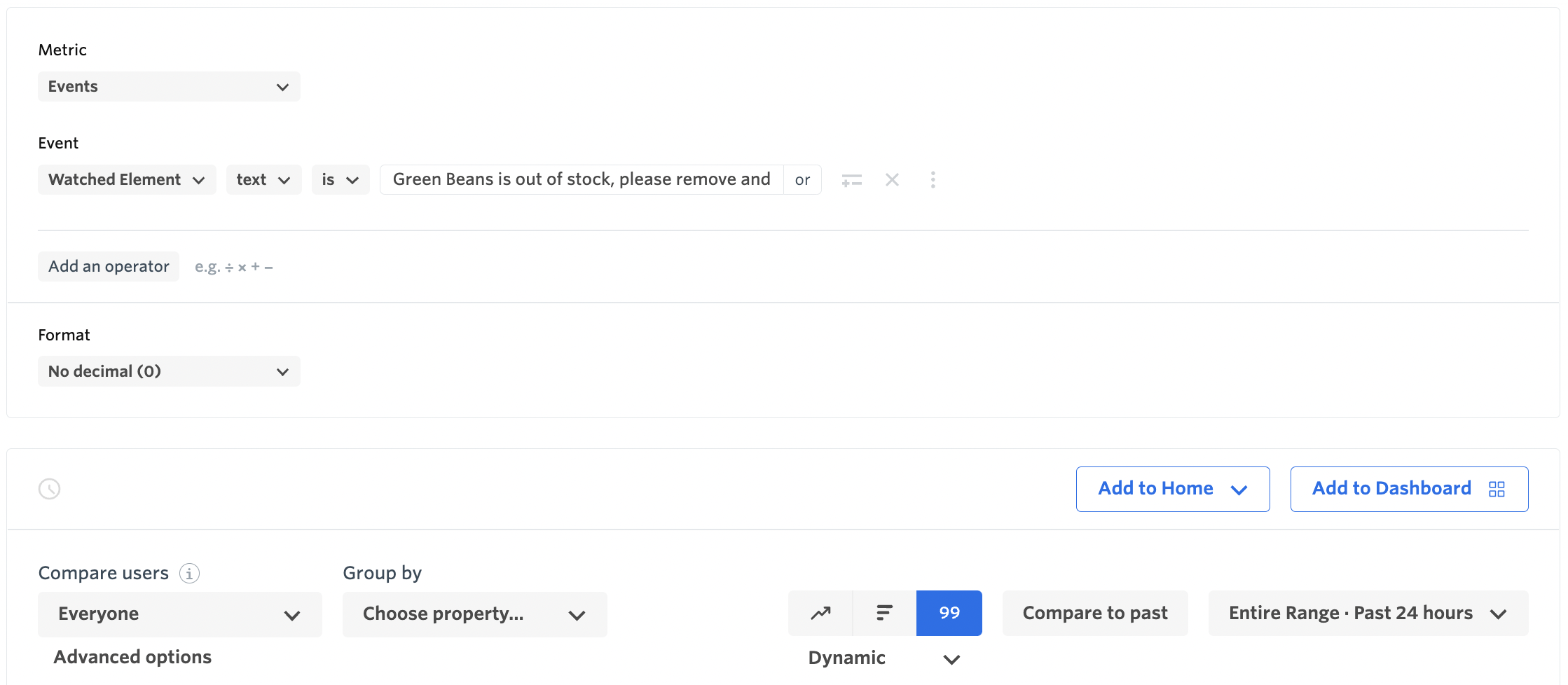Open the Advanced options link

(x=132, y=657)
